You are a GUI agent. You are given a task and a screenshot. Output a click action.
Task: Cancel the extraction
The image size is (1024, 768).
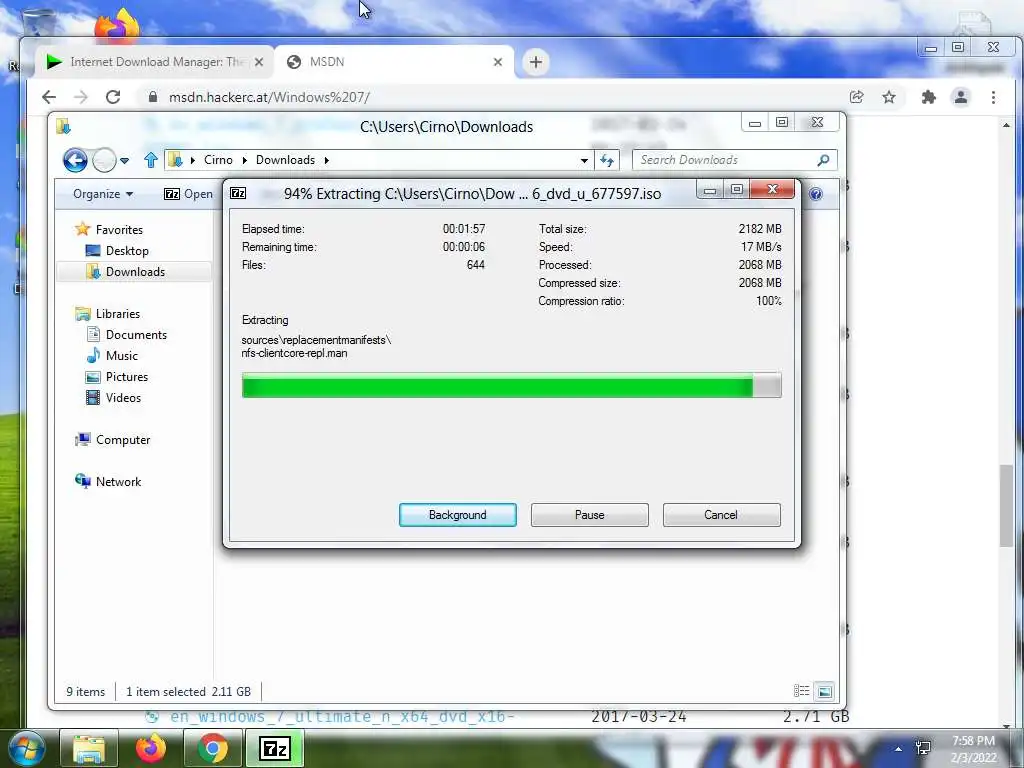tap(721, 515)
